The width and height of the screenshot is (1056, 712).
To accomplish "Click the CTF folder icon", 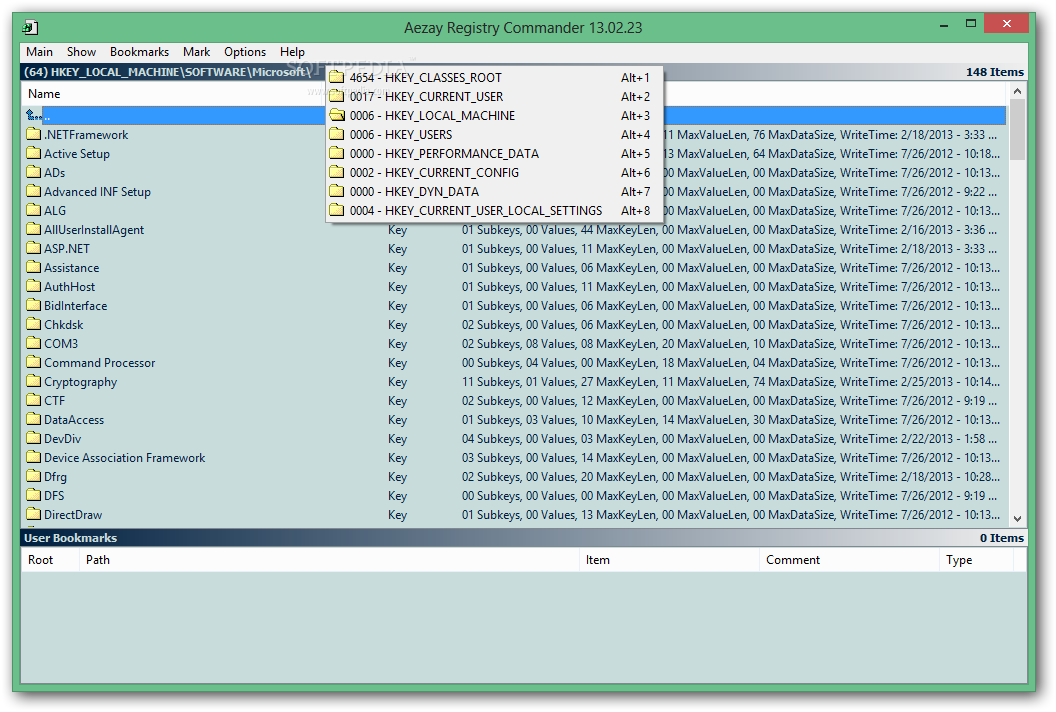I will (34, 400).
